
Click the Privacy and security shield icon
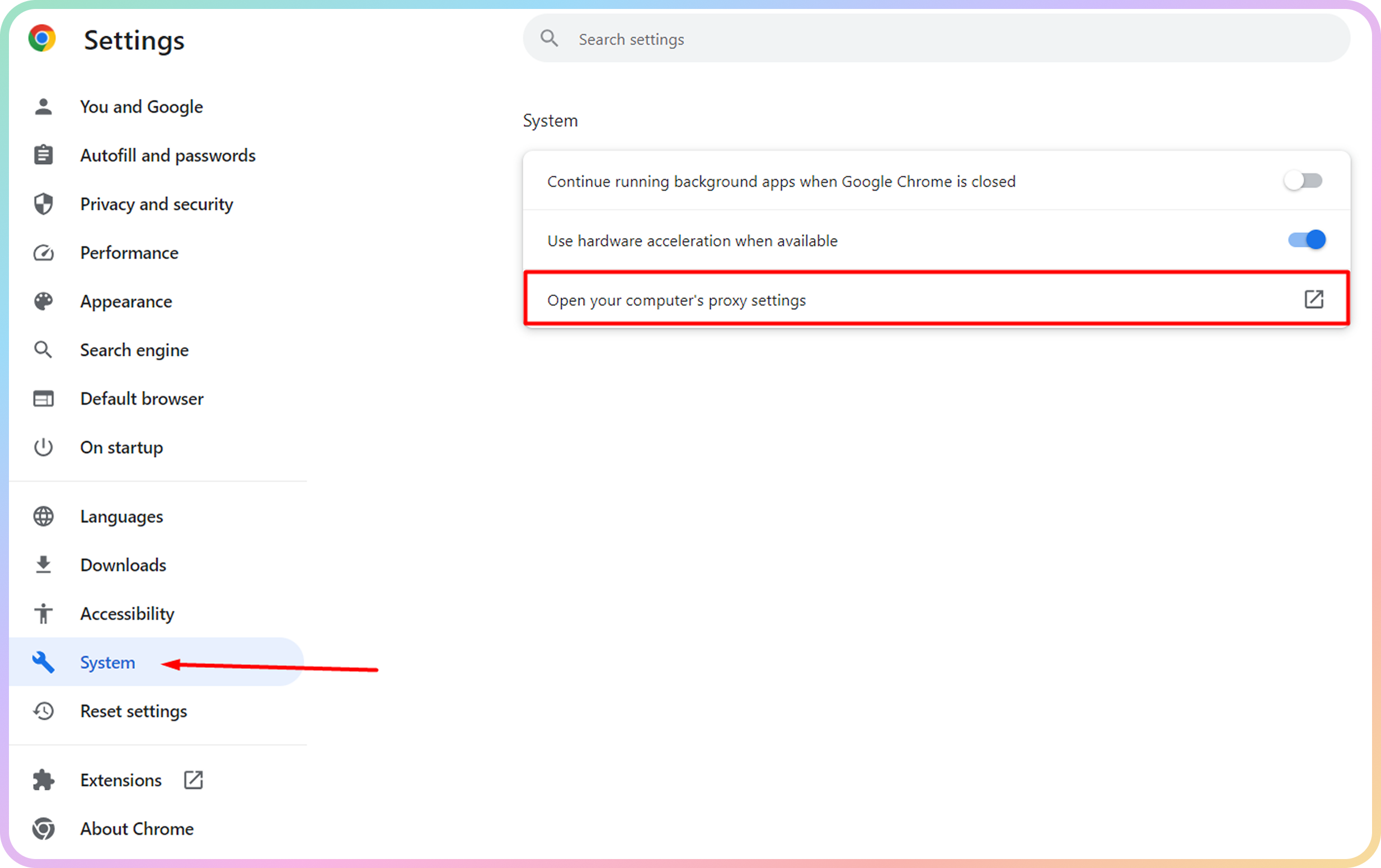[x=44, y=204]
